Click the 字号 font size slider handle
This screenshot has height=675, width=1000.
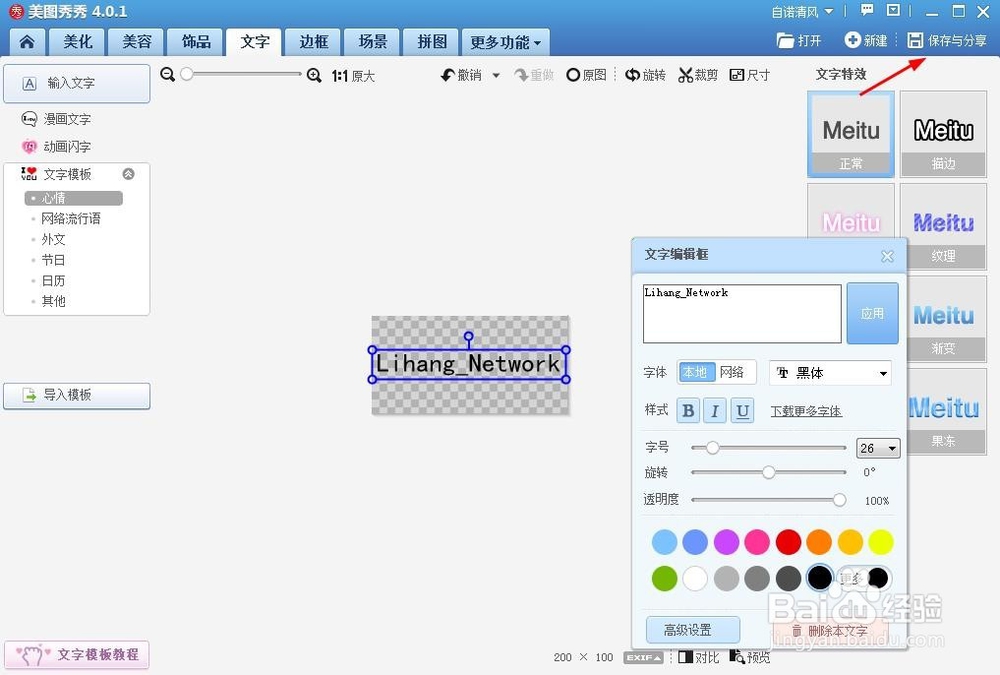712,448
